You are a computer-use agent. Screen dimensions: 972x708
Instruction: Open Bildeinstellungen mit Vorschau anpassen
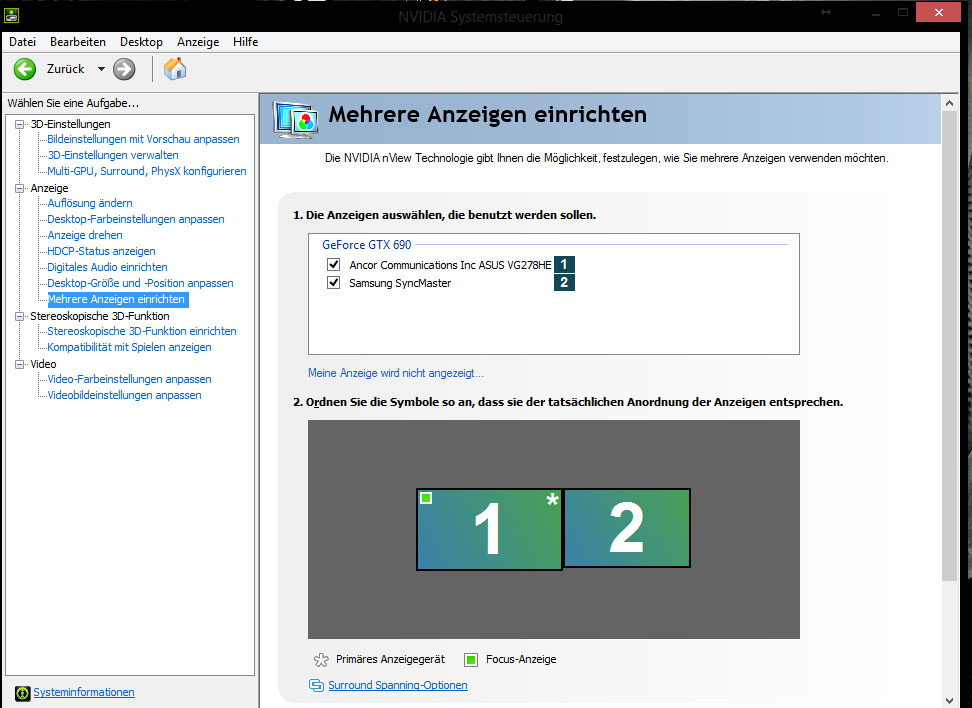point(143,139)
